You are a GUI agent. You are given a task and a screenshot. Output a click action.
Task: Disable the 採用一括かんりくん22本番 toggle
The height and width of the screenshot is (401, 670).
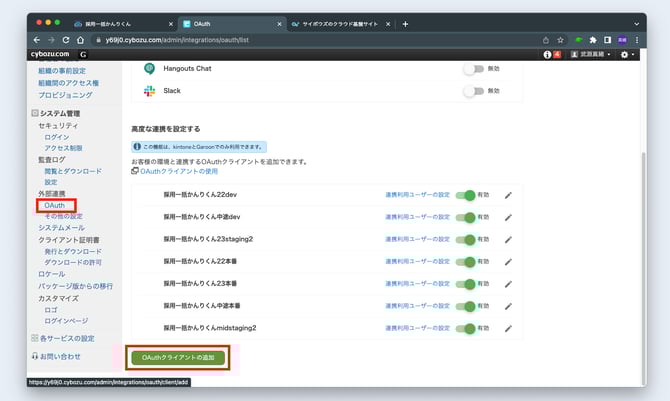tap(466, 262)
